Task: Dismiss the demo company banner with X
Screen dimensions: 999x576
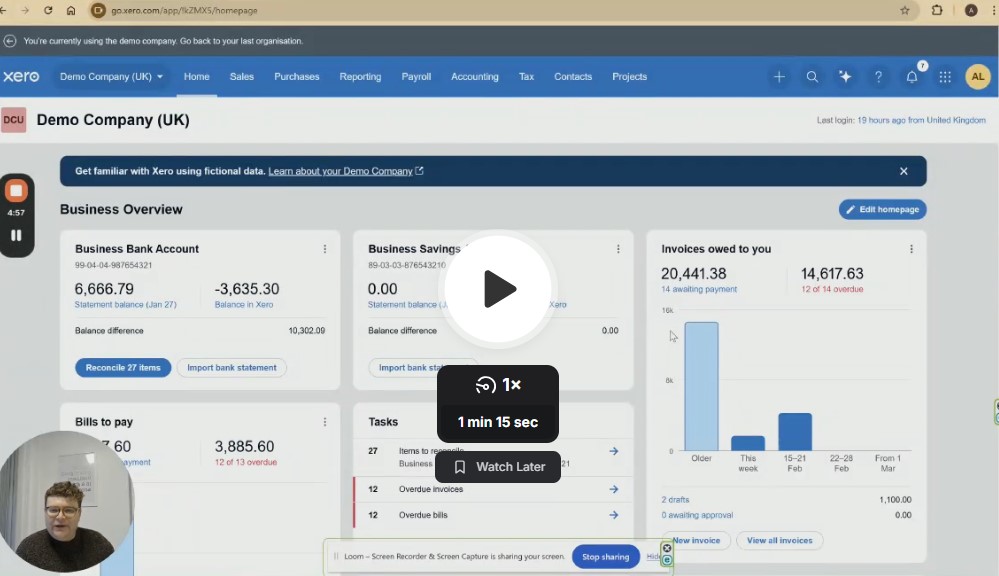Action: tap(903, 171)
